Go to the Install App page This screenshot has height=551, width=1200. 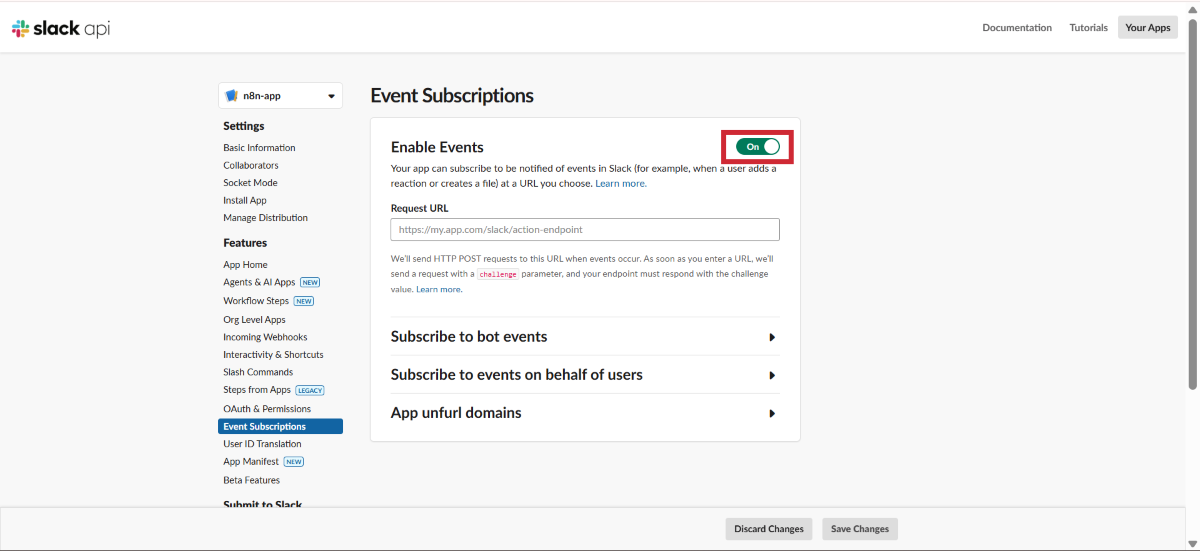(x=245, y=201)
